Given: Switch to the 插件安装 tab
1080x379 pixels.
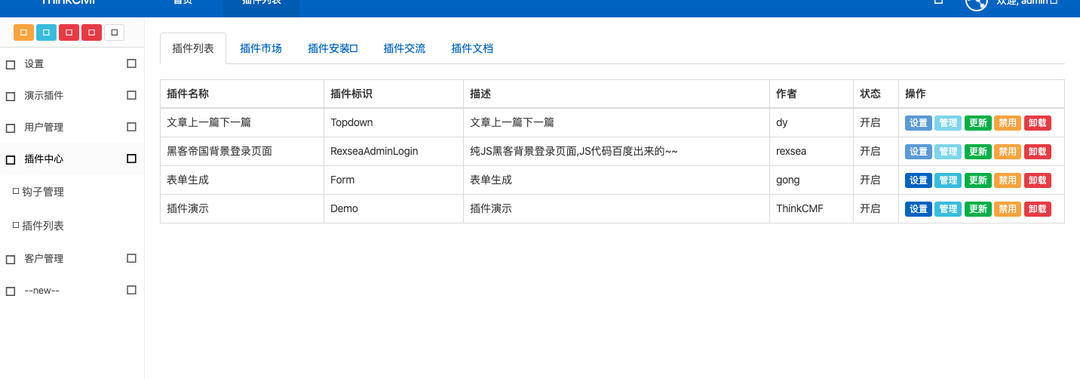Looking at the screenshot, I should pyautogui.click(x=333, y=48).
